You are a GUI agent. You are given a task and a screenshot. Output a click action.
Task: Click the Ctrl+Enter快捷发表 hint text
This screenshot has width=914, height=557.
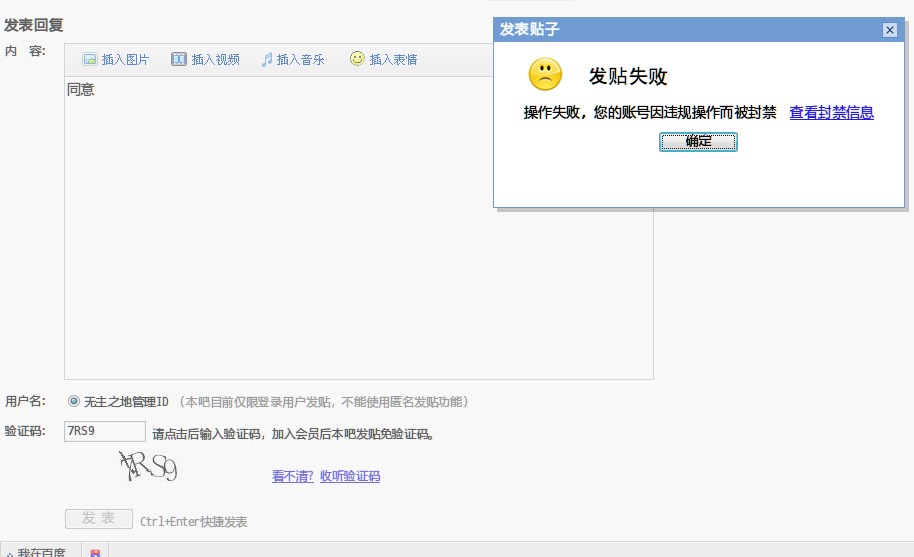[x=194, y=521]
